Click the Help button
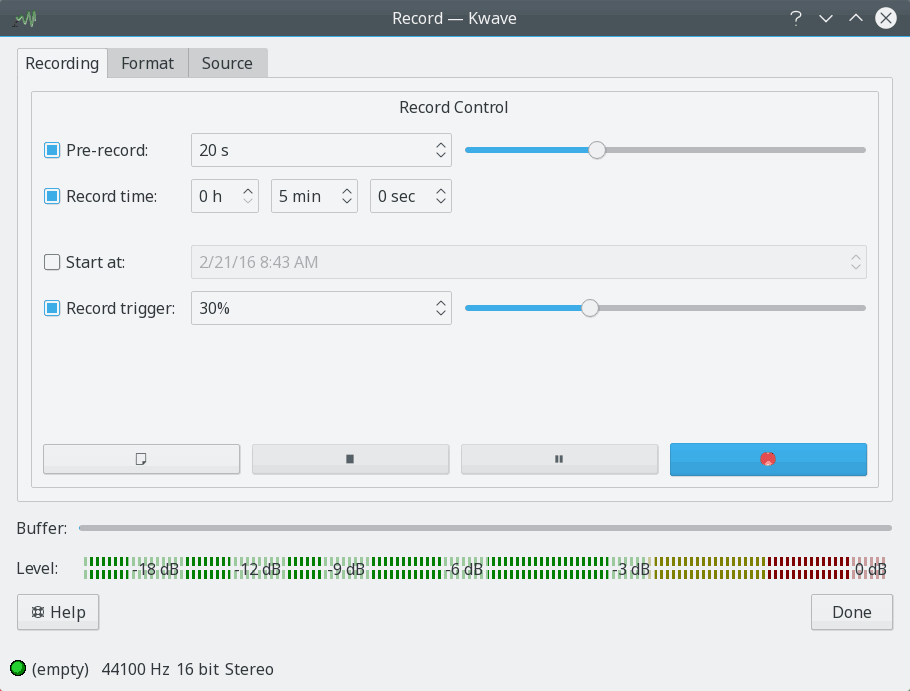Viewport: 910px width, 691px height. [x=58, y=612]
